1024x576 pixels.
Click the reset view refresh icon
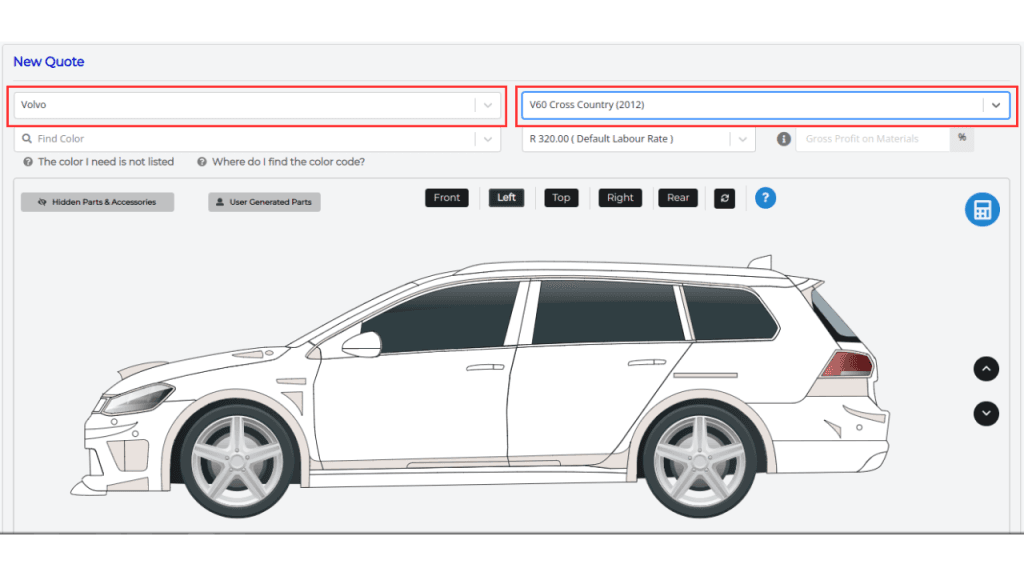tap(725, 198)
